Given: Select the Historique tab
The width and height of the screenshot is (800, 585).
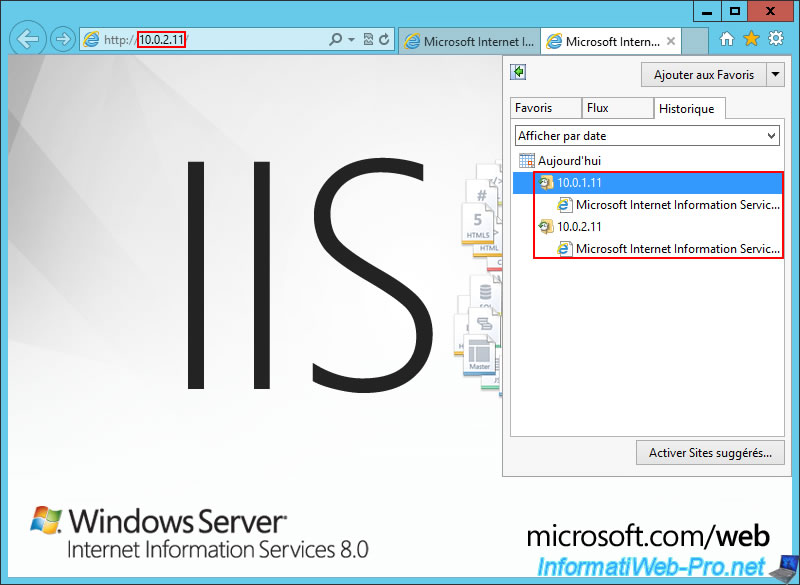Looking at the screenshot, I should point(688,108).
